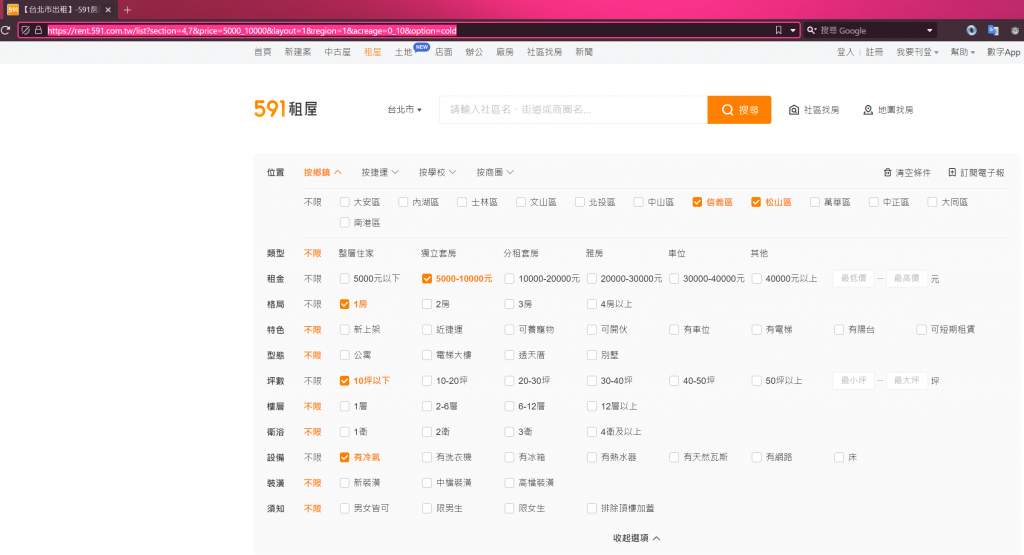Screen dimensions: 1024x555
Task: Click the orange 搜尋 search button
Action: [x=739, y=110]
